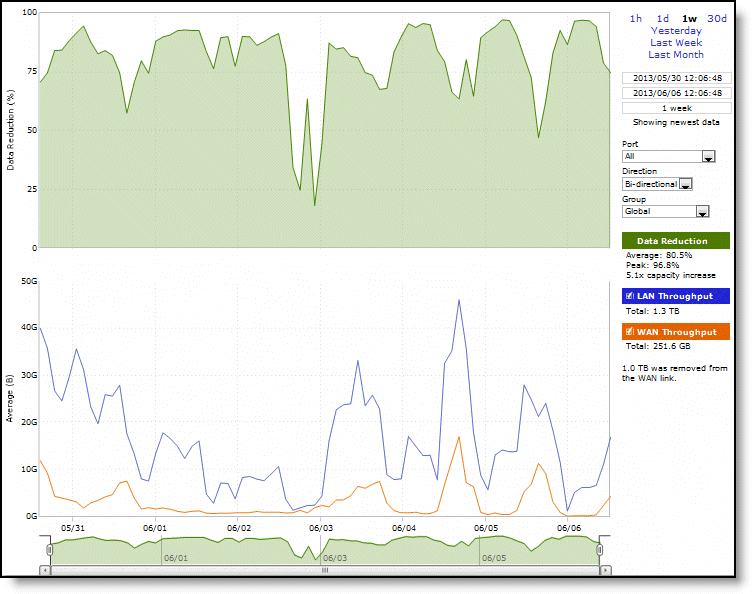The width and height of the screenshot is (752, 594).
Task: Click the Data Reduction green legend header
Action: (675, 241)
